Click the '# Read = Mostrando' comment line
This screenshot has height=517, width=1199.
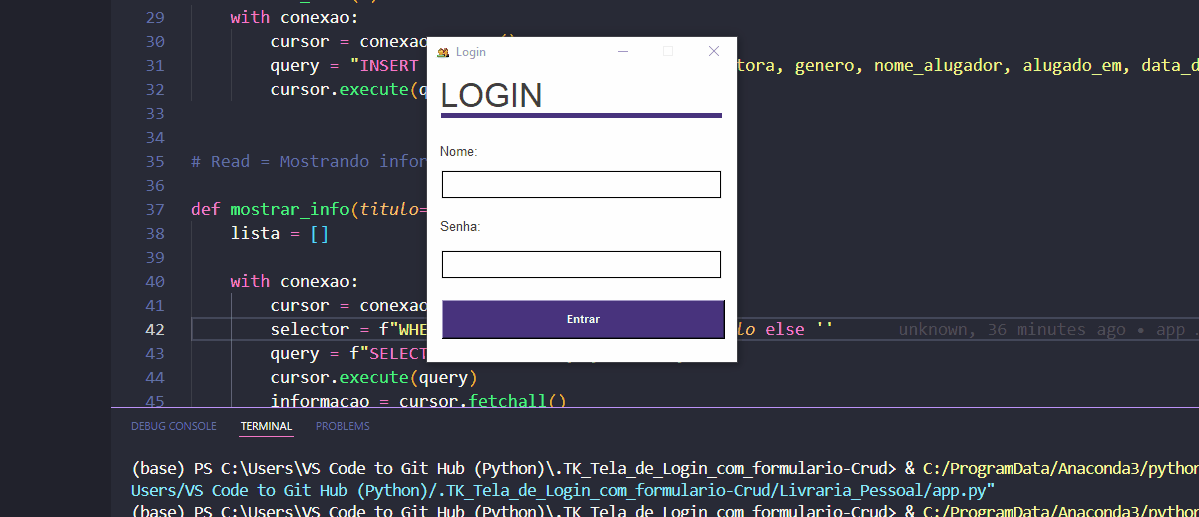(309, 161)
